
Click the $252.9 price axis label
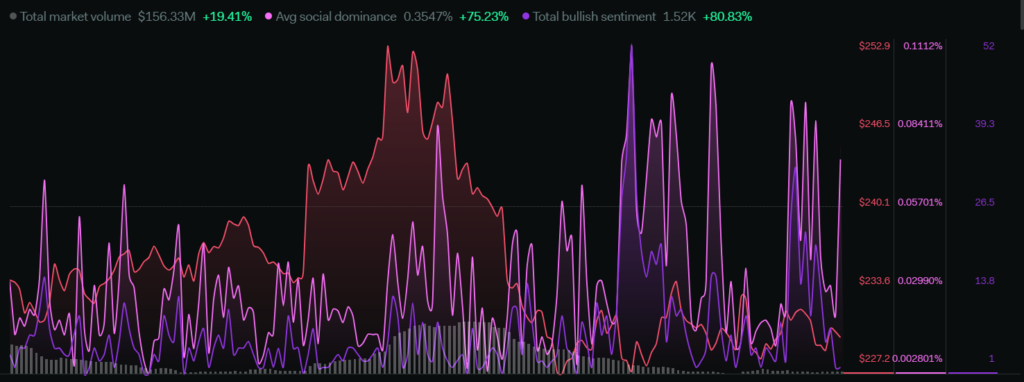pos(874,46)
